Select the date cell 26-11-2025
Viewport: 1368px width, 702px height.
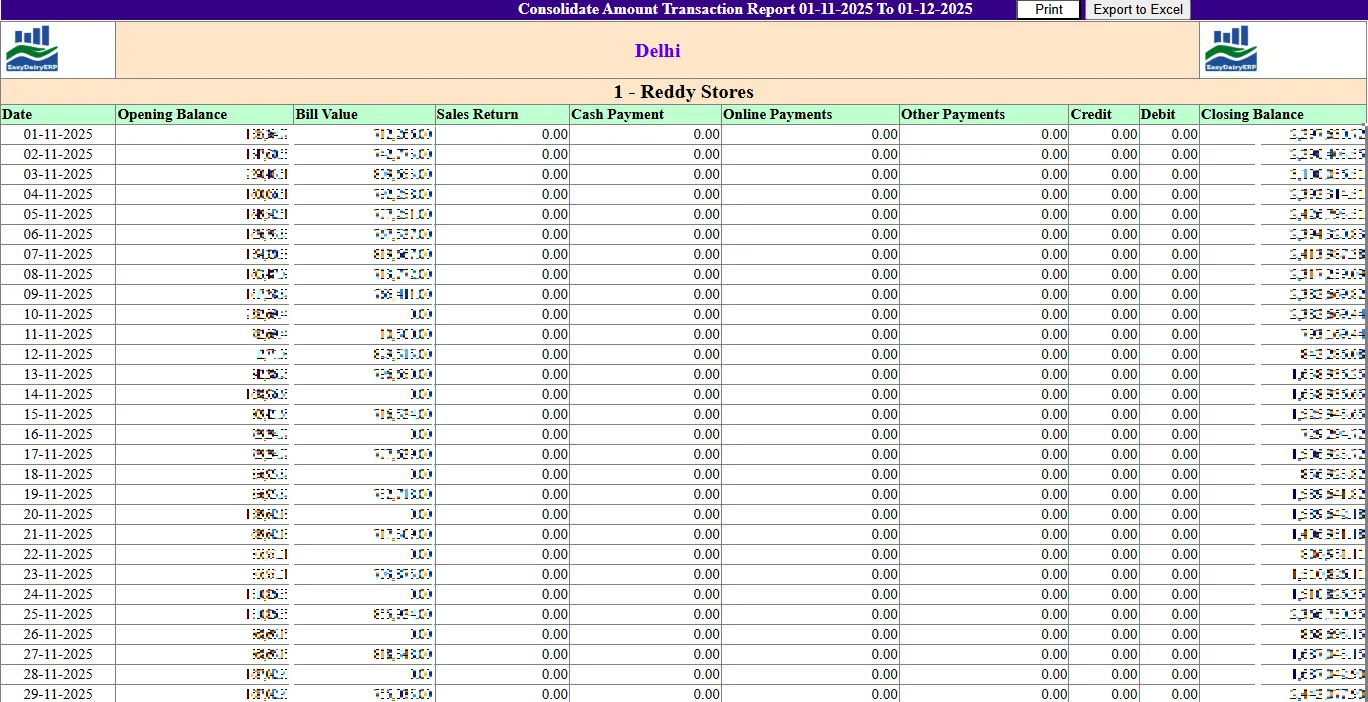[x=58, y=634]
